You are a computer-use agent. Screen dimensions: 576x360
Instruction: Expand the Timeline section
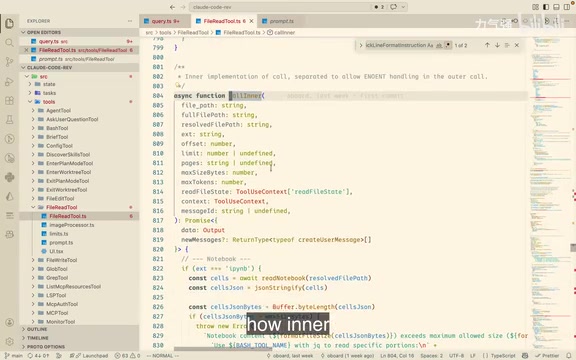coord(79,338)
